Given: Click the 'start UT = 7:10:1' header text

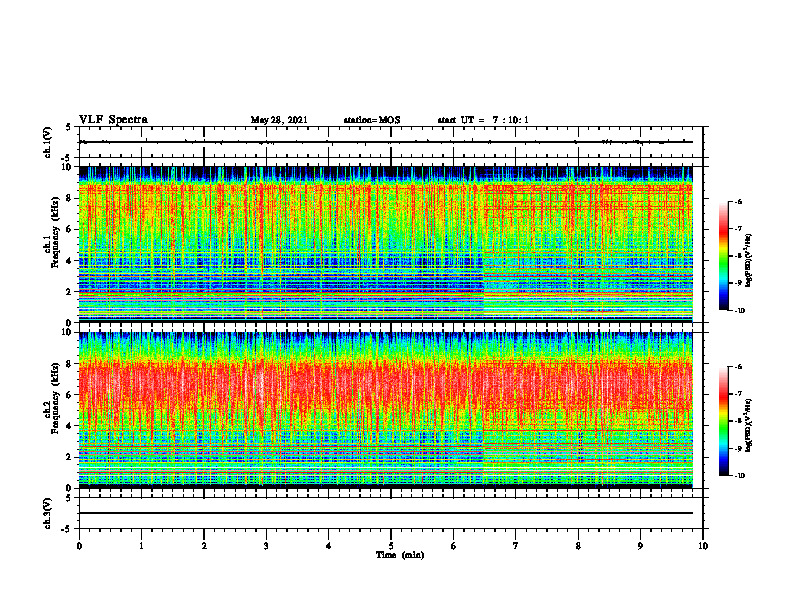Looking at the screenshot, I should point(483,120).
